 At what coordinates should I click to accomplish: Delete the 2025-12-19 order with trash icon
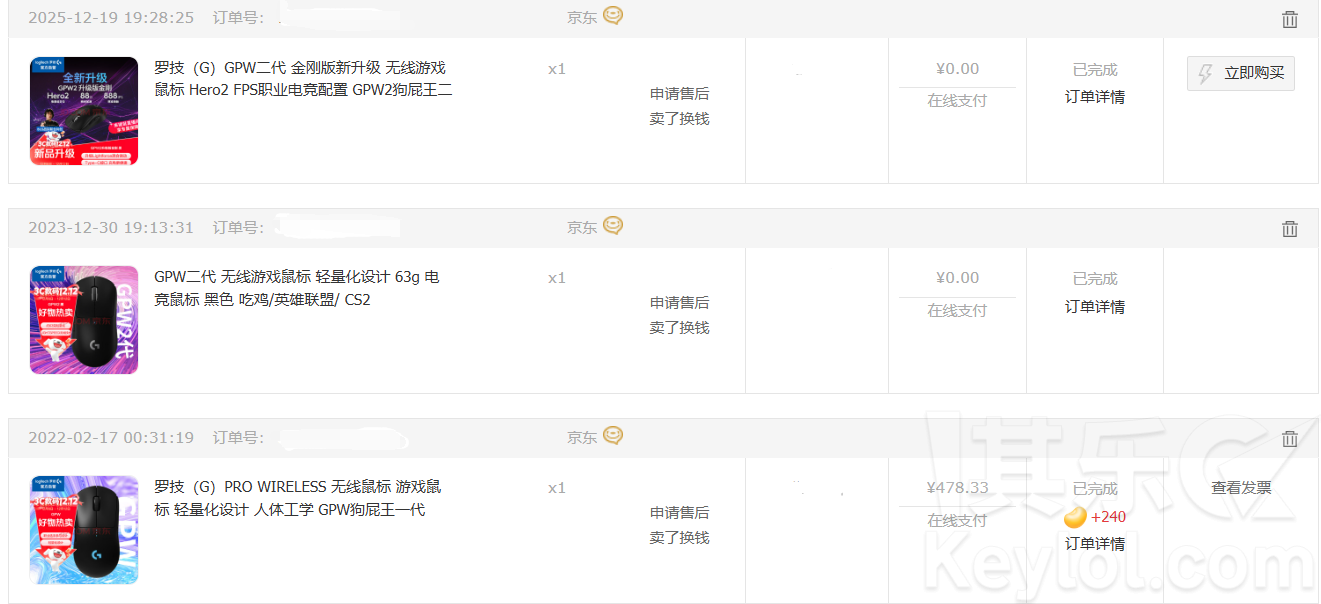pos(1290,19)
